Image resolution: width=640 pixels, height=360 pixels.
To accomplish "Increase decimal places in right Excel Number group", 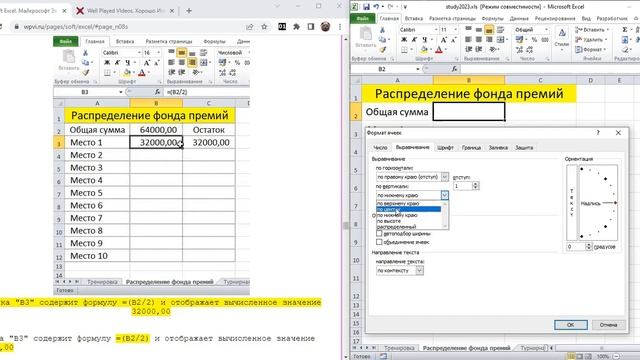I will coord(519,49).
